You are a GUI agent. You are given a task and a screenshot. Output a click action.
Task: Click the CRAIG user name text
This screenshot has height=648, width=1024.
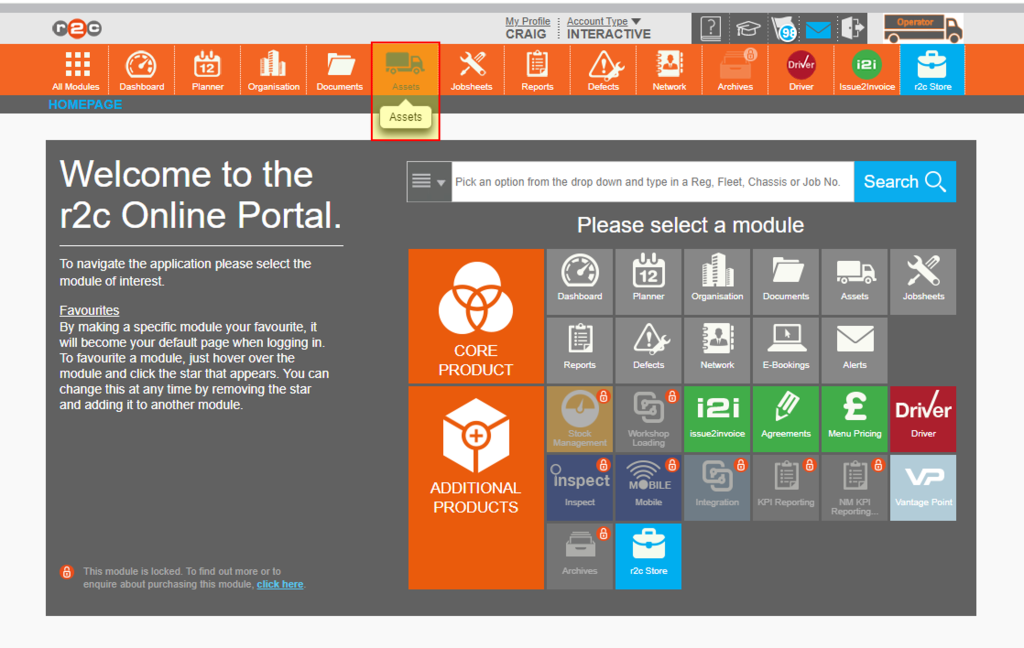click(x=526, y=34)
